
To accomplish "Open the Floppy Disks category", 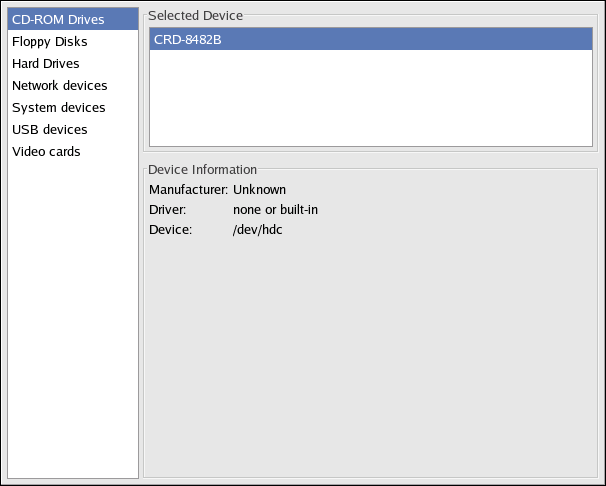I will click(49, 42).
